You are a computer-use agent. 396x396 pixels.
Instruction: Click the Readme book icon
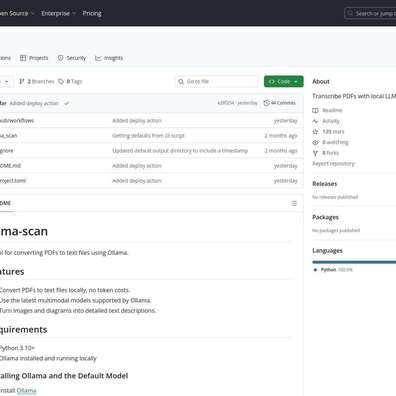(315, 110)
